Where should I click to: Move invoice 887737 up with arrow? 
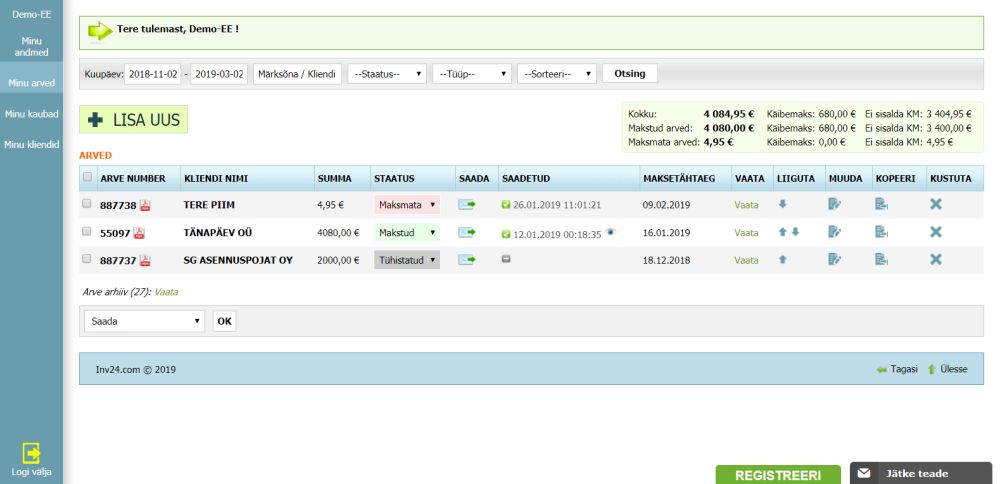click(783, 260)
